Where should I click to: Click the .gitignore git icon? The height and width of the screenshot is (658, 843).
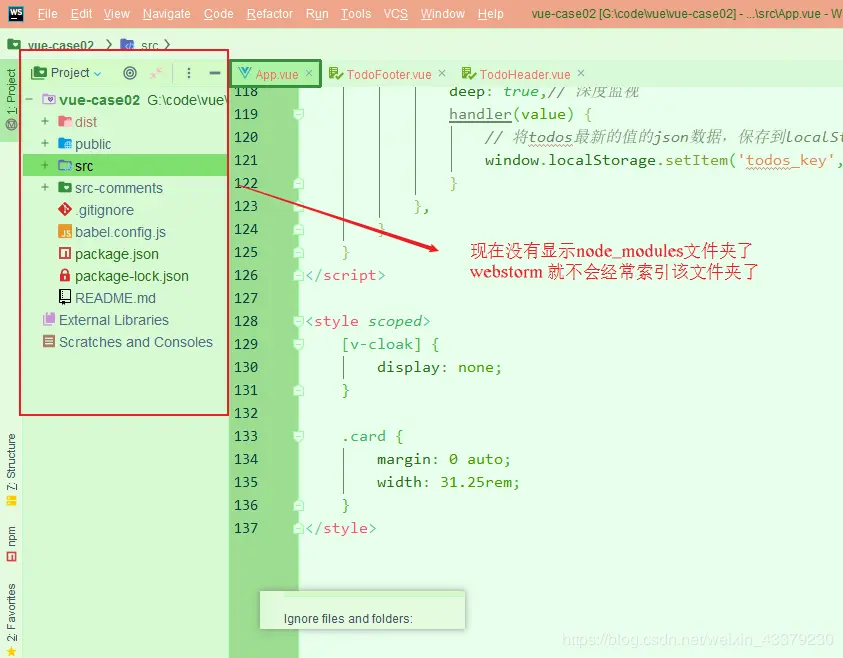click(x=65, y=210)
